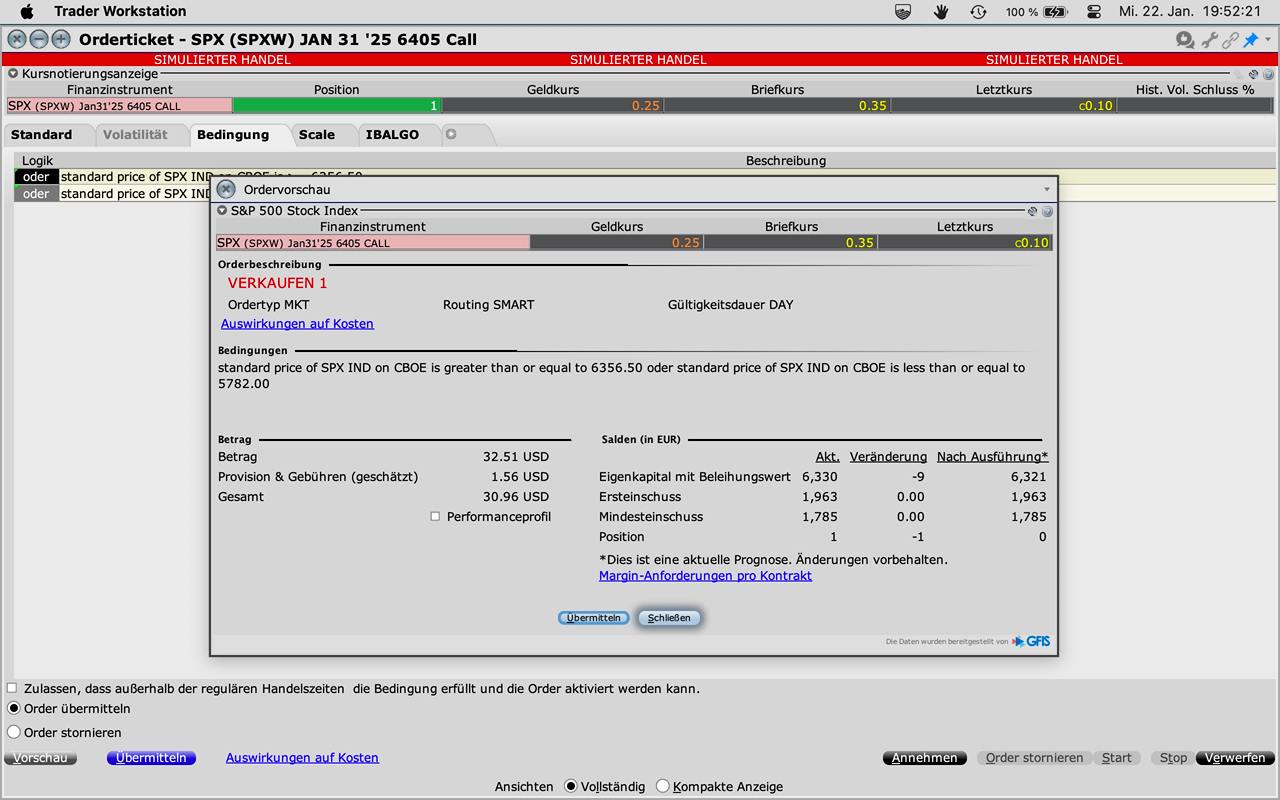Toggle the blue pin icon
Viewport: 1280px width, 800px height.
coord(1250,40)
